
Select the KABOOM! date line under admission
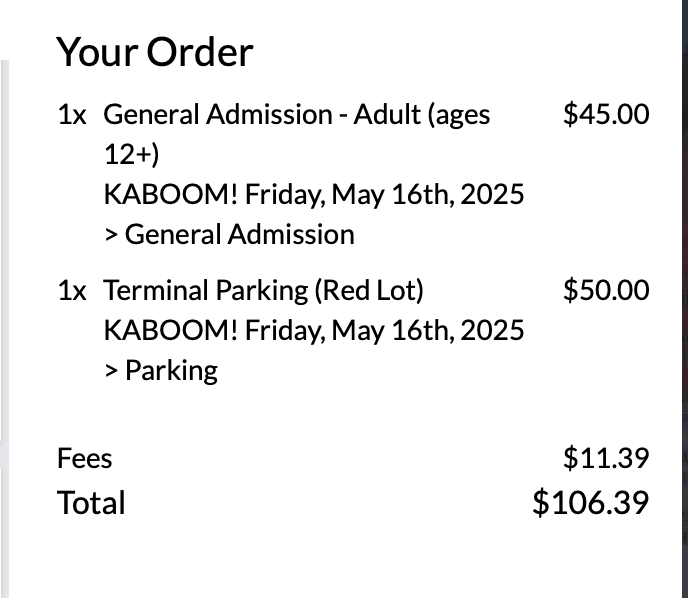[x=313, y=194]
